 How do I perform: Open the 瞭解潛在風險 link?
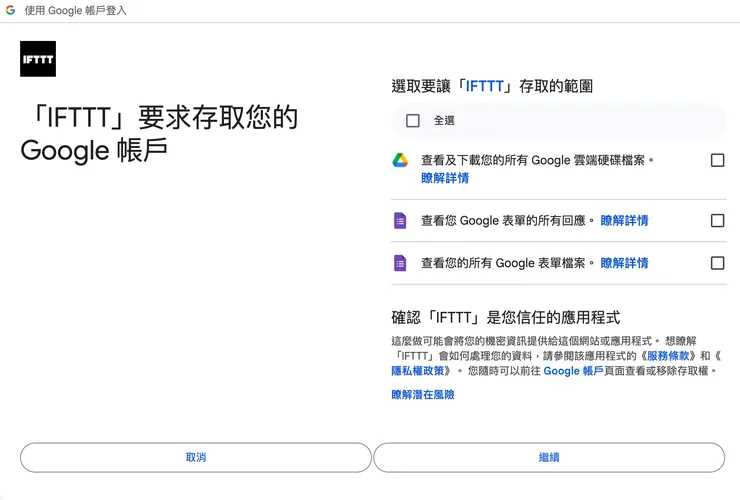(x=423, y=395)
